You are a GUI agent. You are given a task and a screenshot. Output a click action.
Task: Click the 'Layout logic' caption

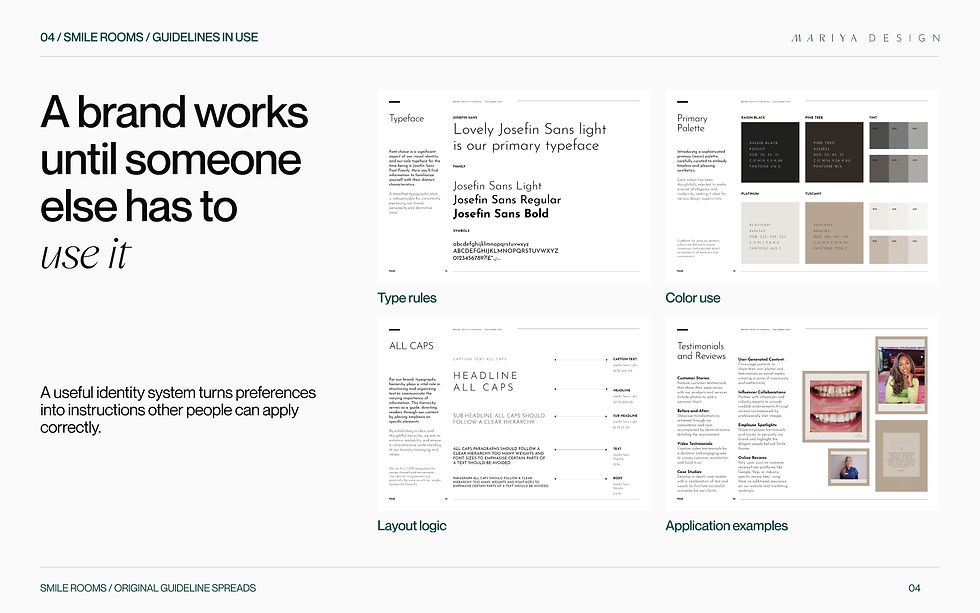412,526
